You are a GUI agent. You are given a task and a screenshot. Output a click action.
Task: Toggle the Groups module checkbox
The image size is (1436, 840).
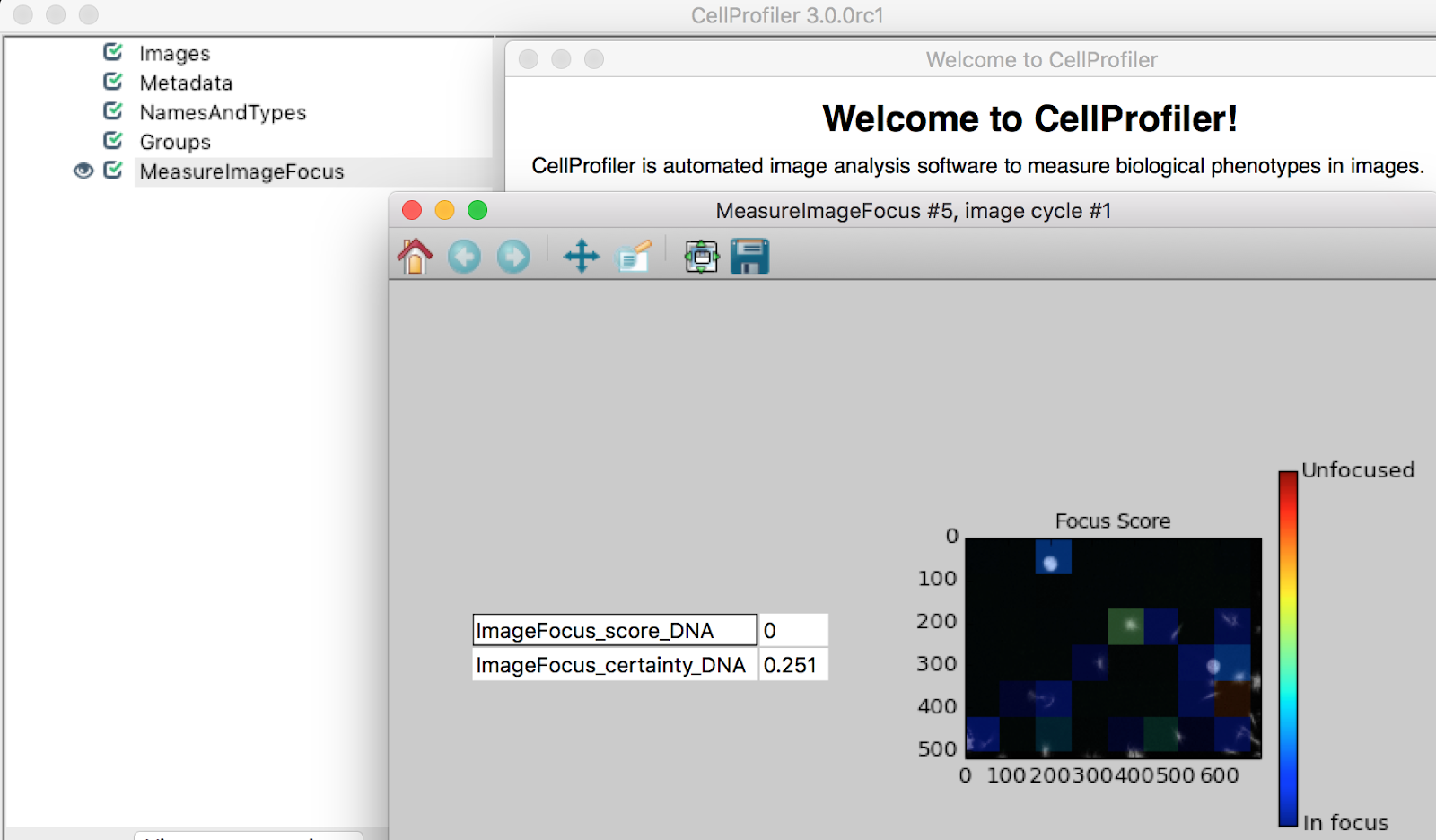[113, 141]
